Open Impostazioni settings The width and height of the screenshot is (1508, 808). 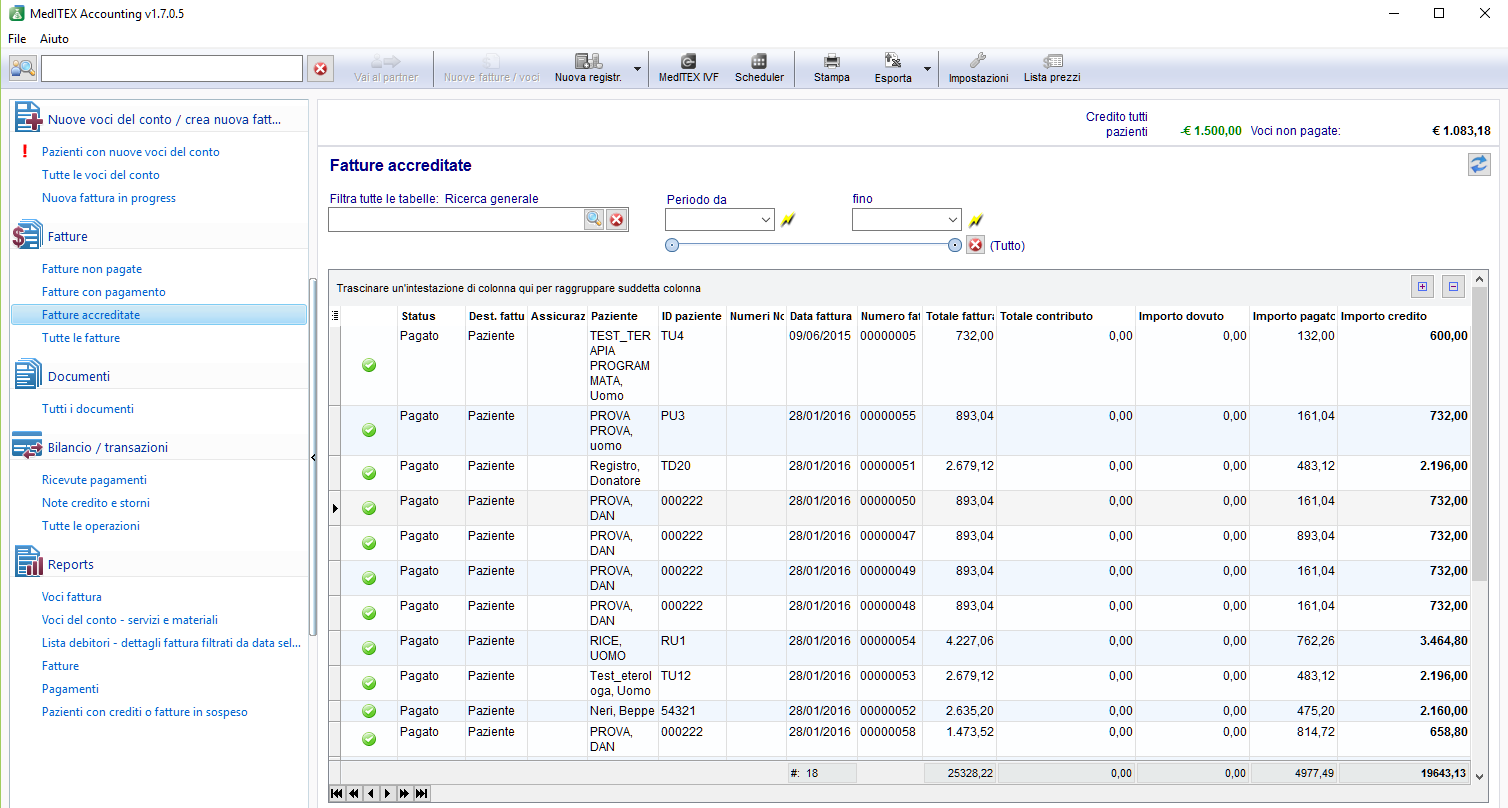978,68
